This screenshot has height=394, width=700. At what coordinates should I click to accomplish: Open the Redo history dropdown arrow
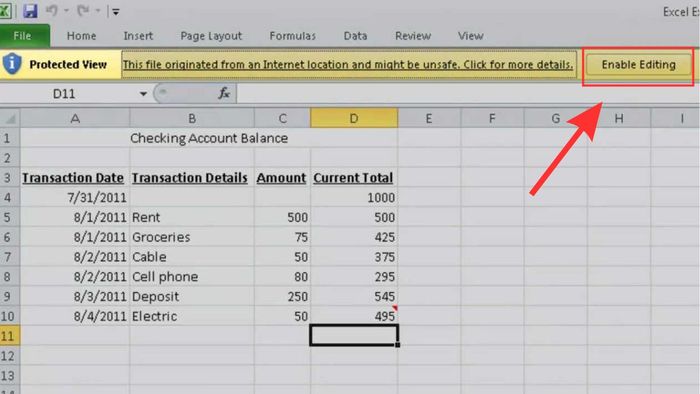tap(97, 11)
